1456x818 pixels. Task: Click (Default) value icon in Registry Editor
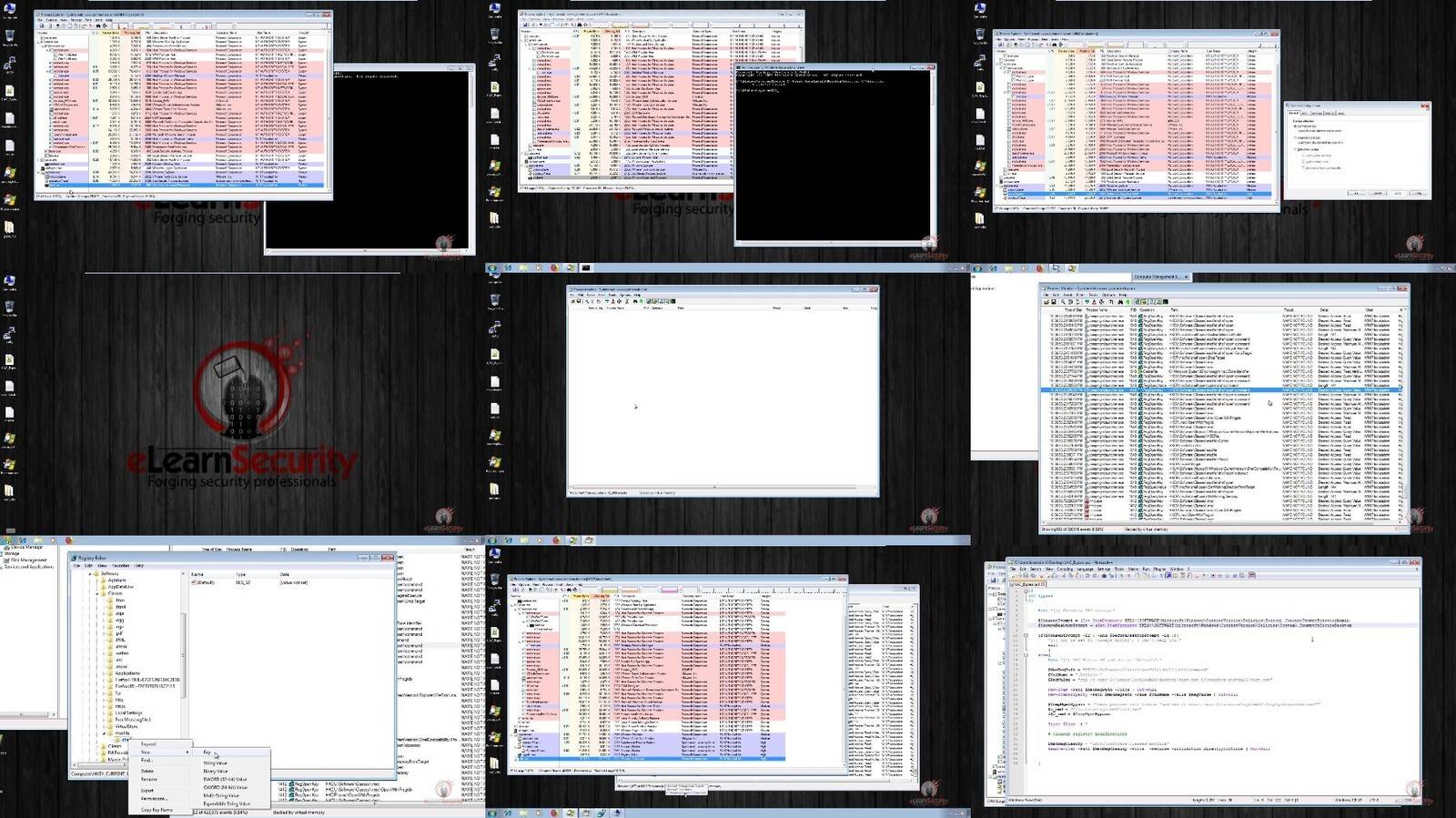point(194,582)
